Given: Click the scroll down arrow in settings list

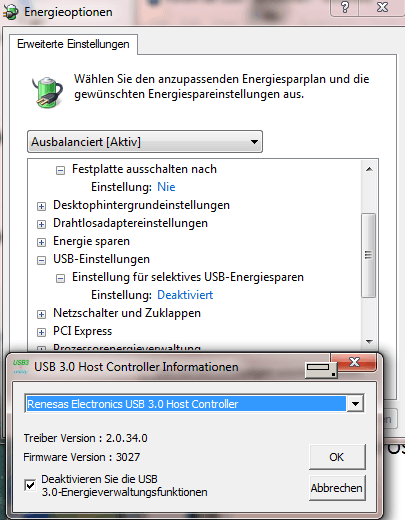Looking at the screenshot, I should [369, 341].
